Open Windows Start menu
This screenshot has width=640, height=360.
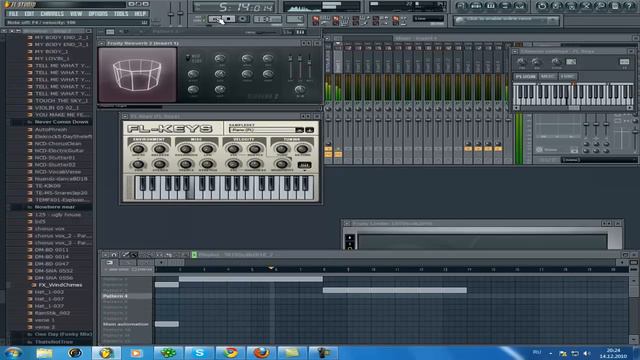point(13,353)
